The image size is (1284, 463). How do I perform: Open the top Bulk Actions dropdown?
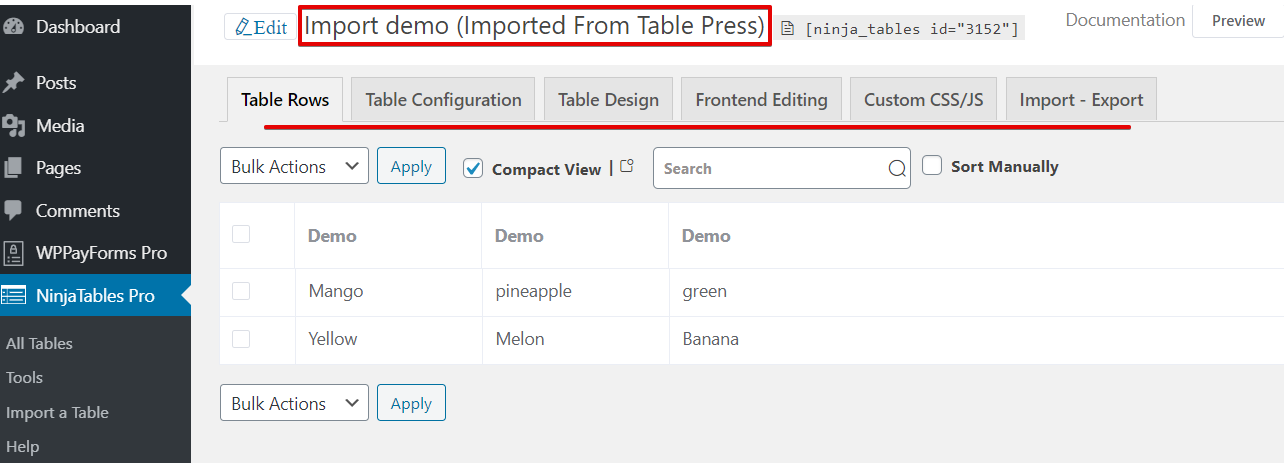[x=294, y=167]
